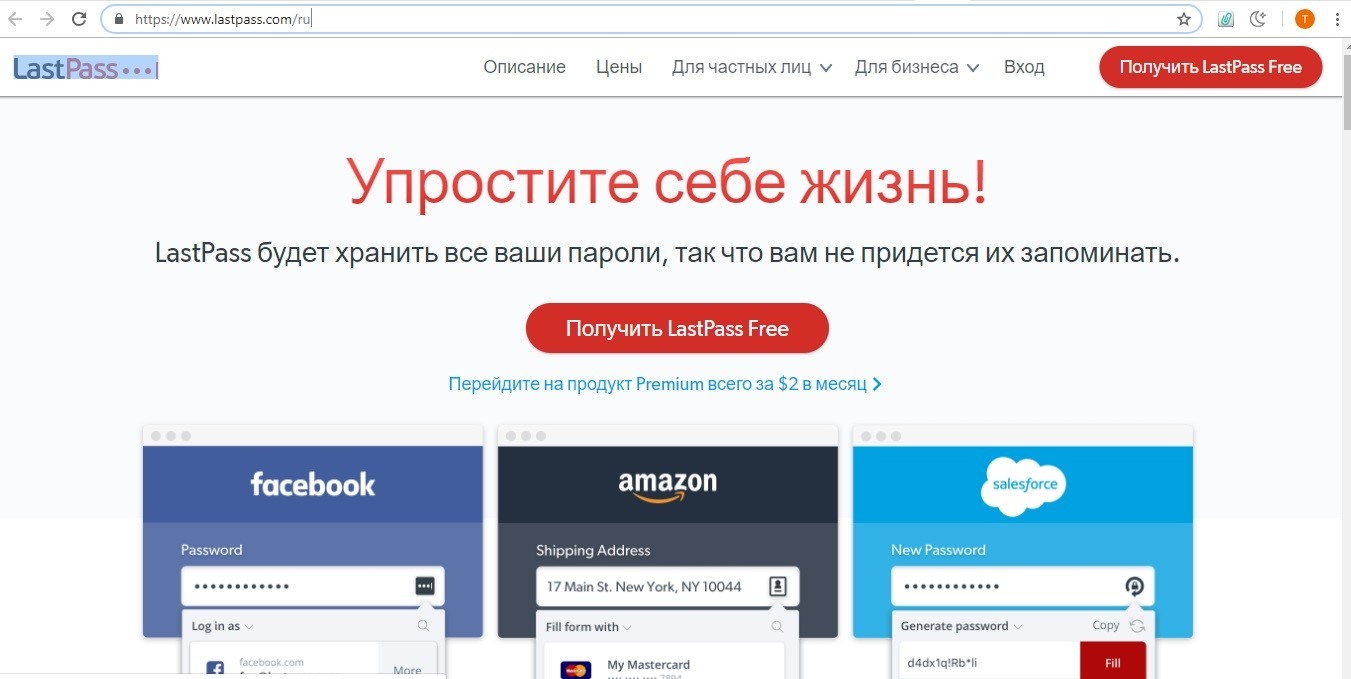
Task: Expand the Для частных лиц dropdown
Action: [752, 67]
